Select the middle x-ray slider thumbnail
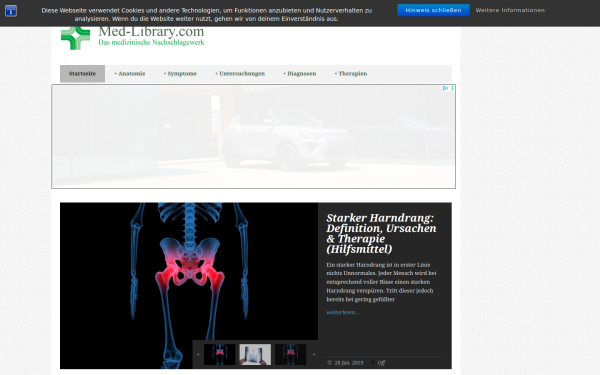 point(255,354)
